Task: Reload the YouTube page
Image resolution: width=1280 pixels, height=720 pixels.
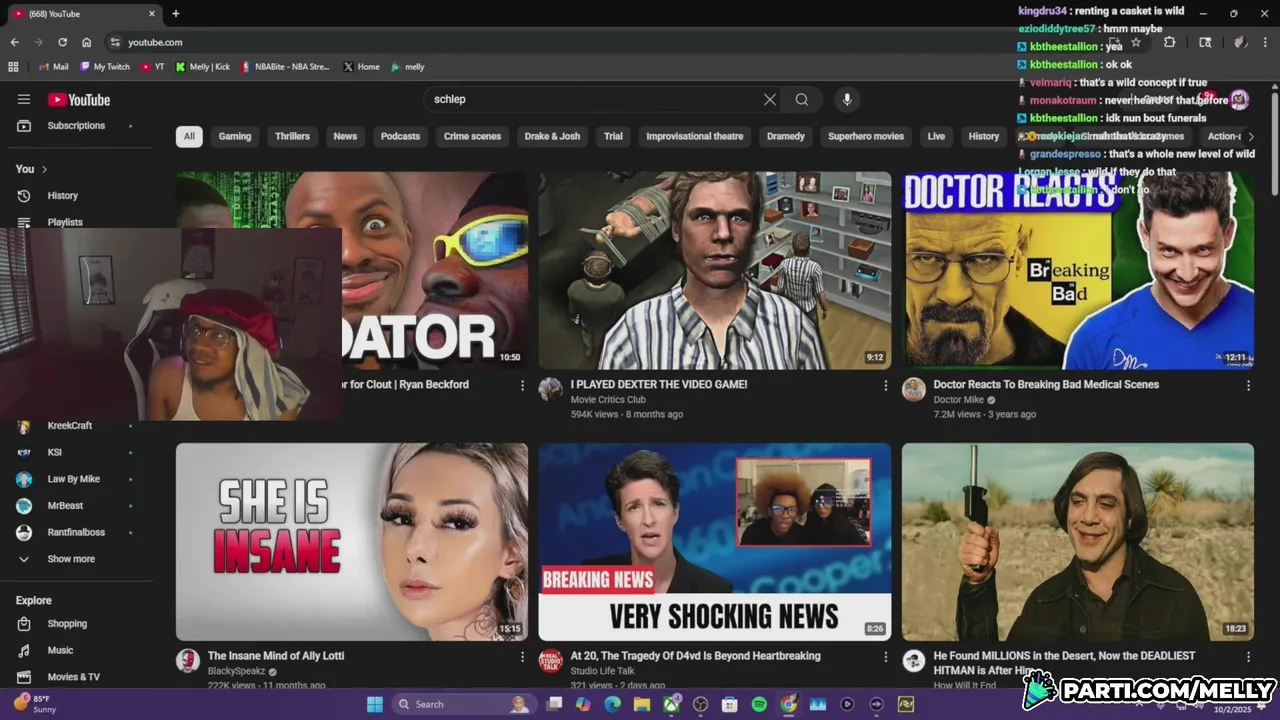Action: click(x=62, y=42)
